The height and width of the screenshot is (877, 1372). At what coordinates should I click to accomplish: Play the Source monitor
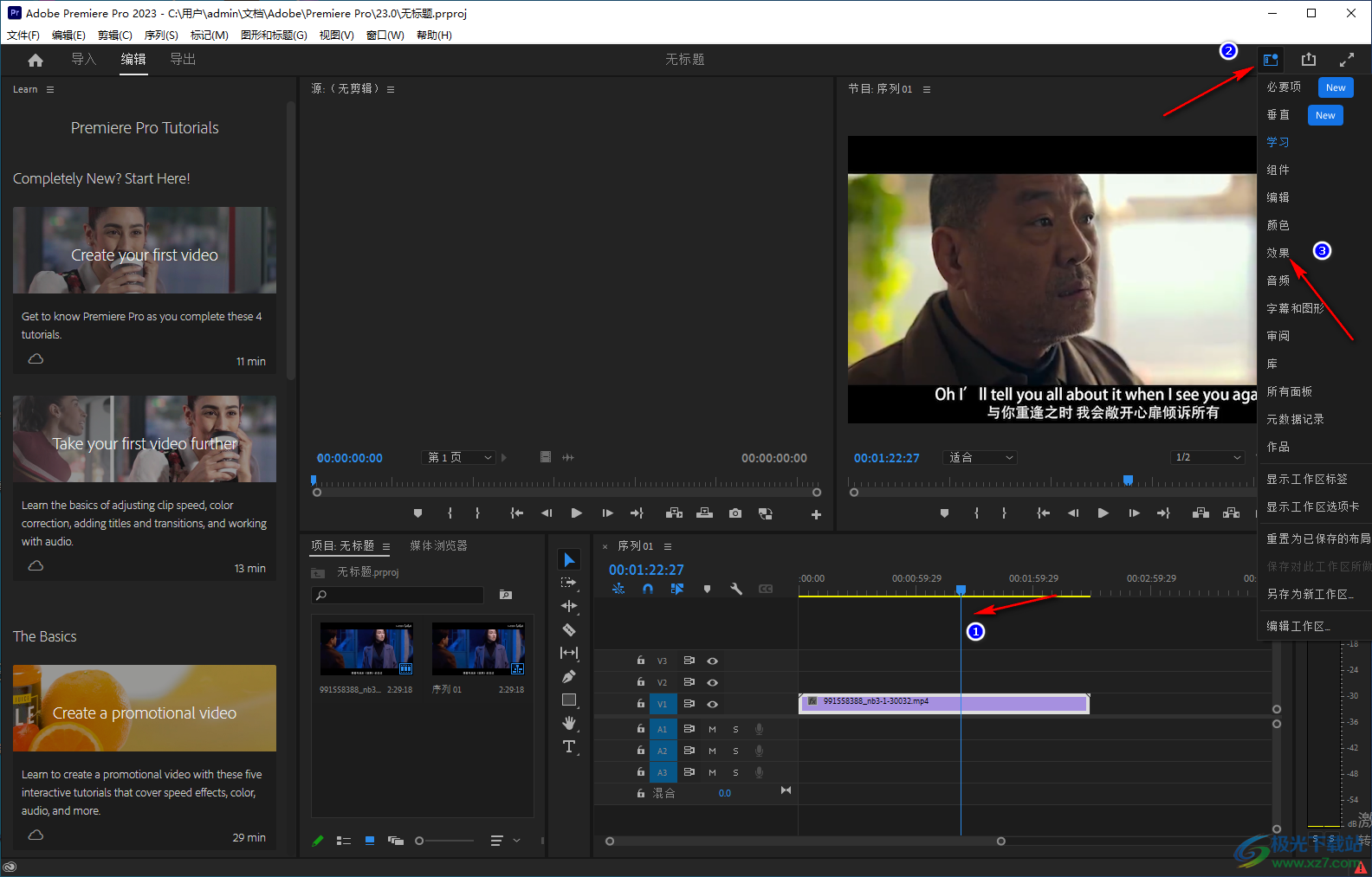(576, 513)
